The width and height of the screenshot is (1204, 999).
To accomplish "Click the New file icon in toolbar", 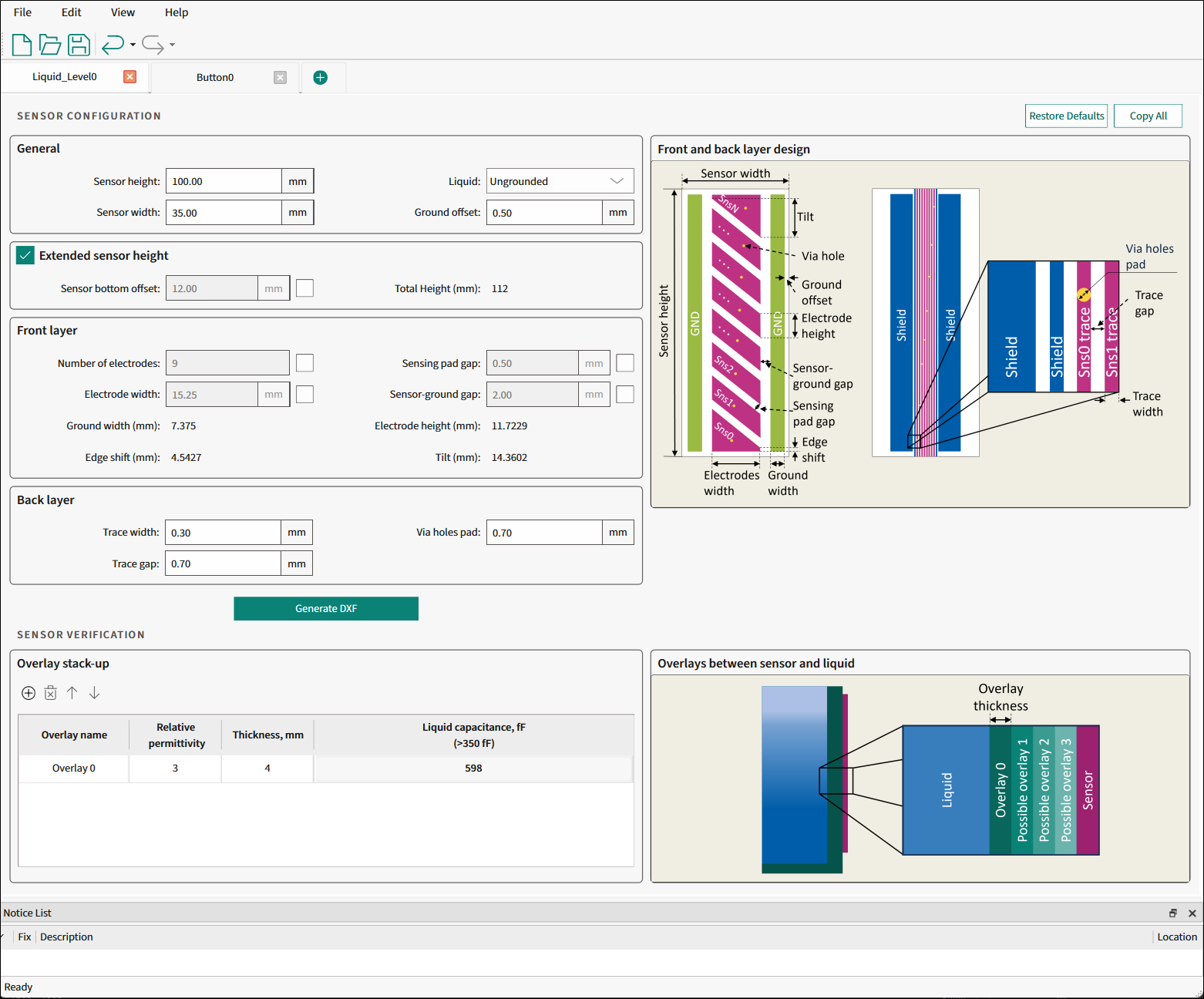I will (22, 45).
